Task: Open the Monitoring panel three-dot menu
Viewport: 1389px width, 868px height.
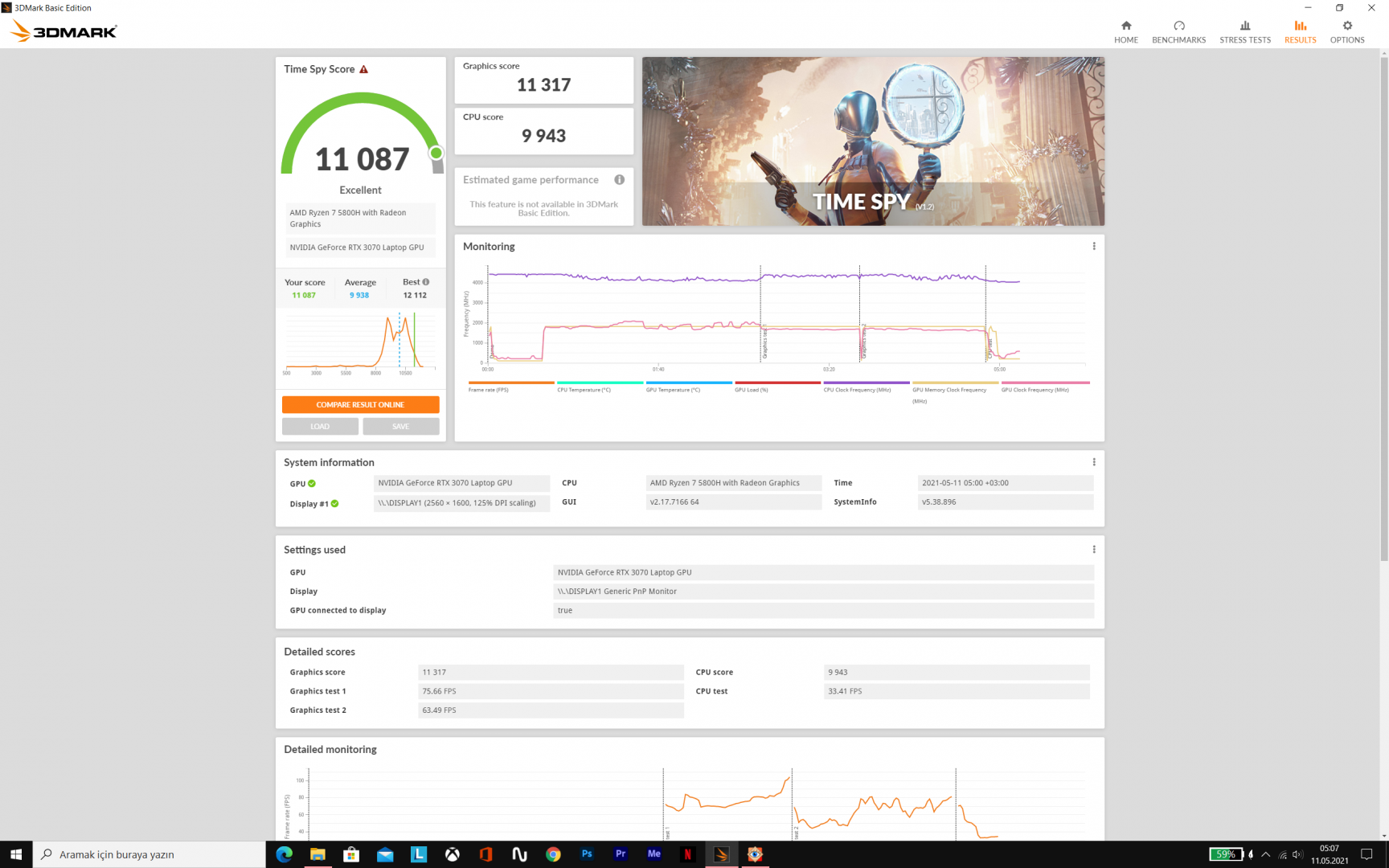Action: [x=1094, y=247]
